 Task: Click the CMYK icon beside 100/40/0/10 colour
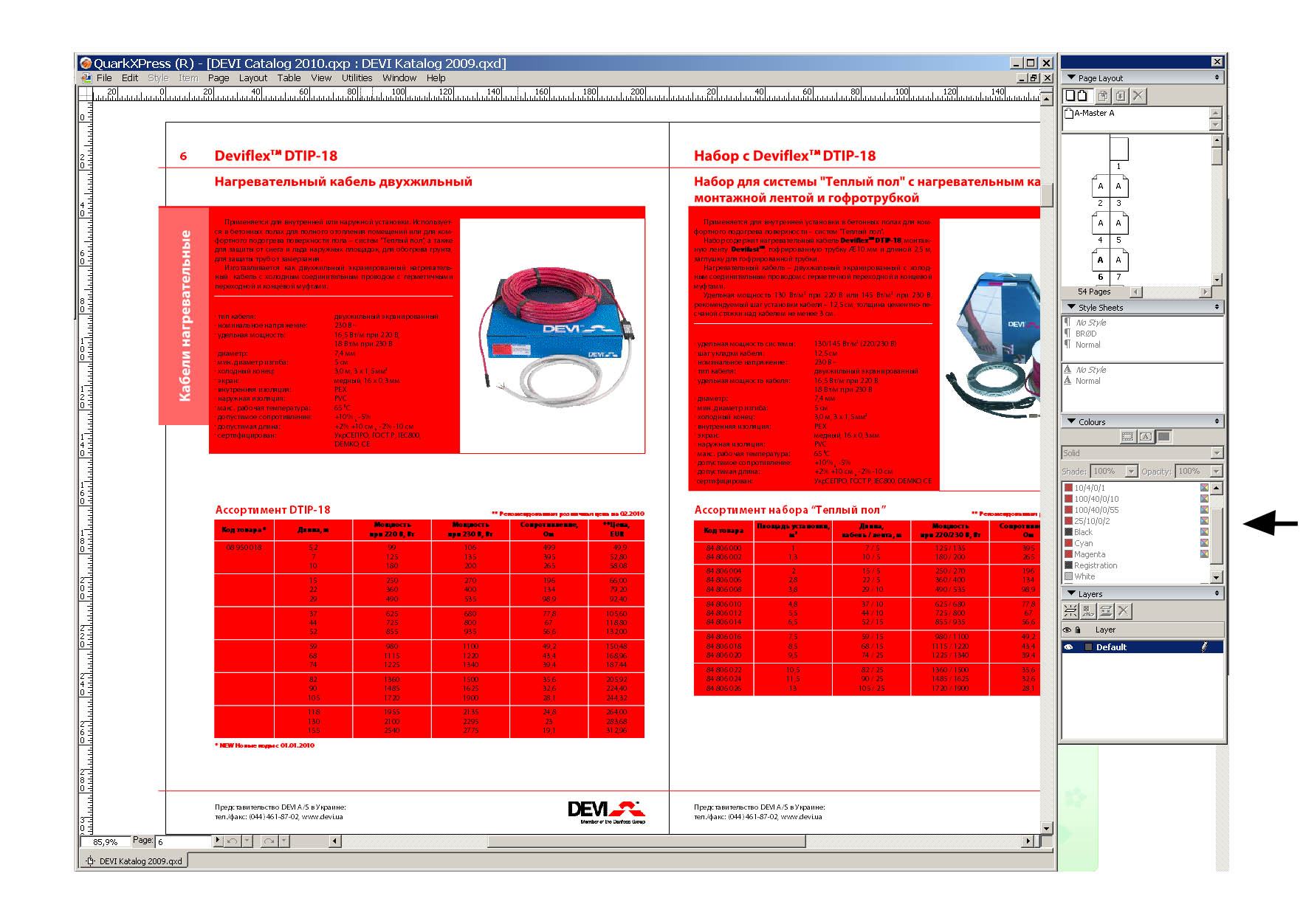coord(1204,499)
